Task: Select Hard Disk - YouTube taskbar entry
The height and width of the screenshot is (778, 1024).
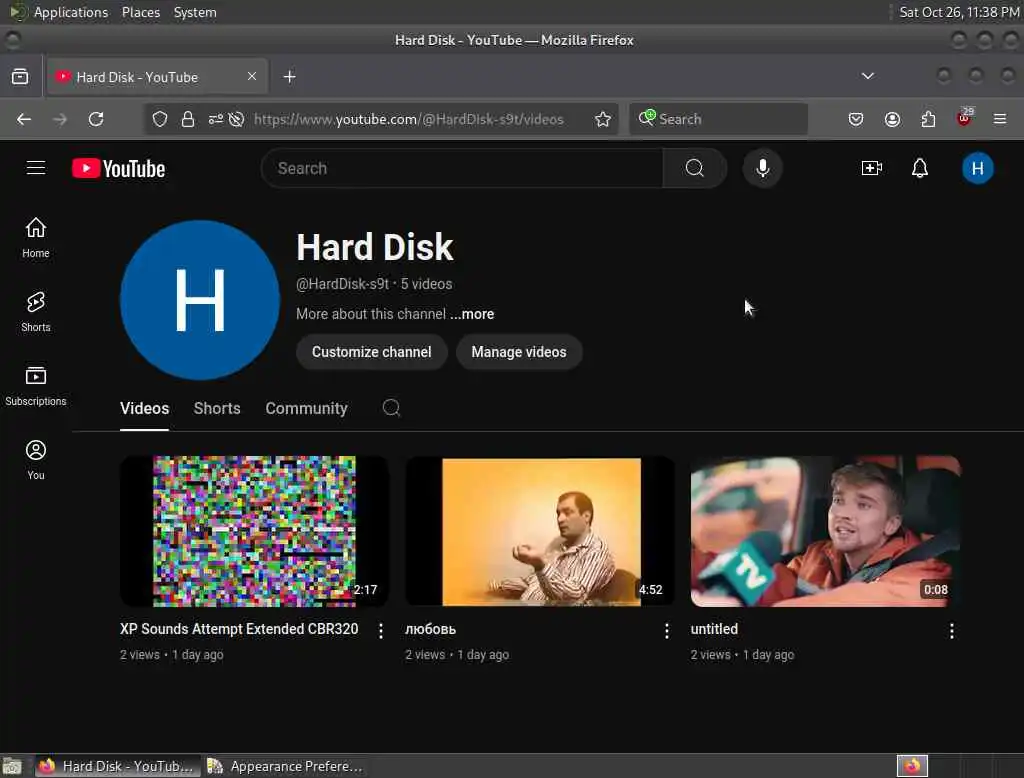Action: (117, 766)
